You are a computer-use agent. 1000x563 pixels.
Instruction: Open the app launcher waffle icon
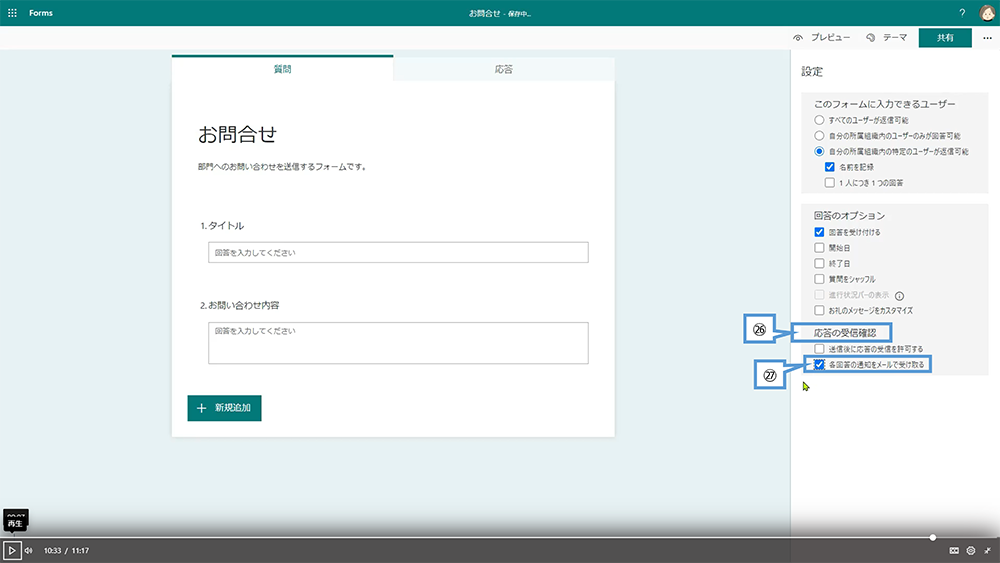point(12,13)
